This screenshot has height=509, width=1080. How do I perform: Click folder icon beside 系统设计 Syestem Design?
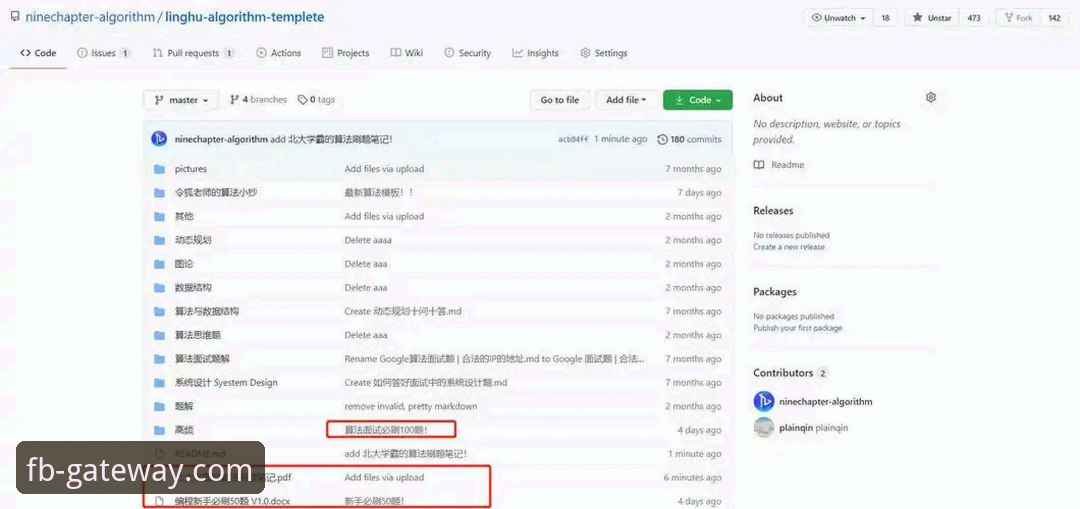[160, 383]
